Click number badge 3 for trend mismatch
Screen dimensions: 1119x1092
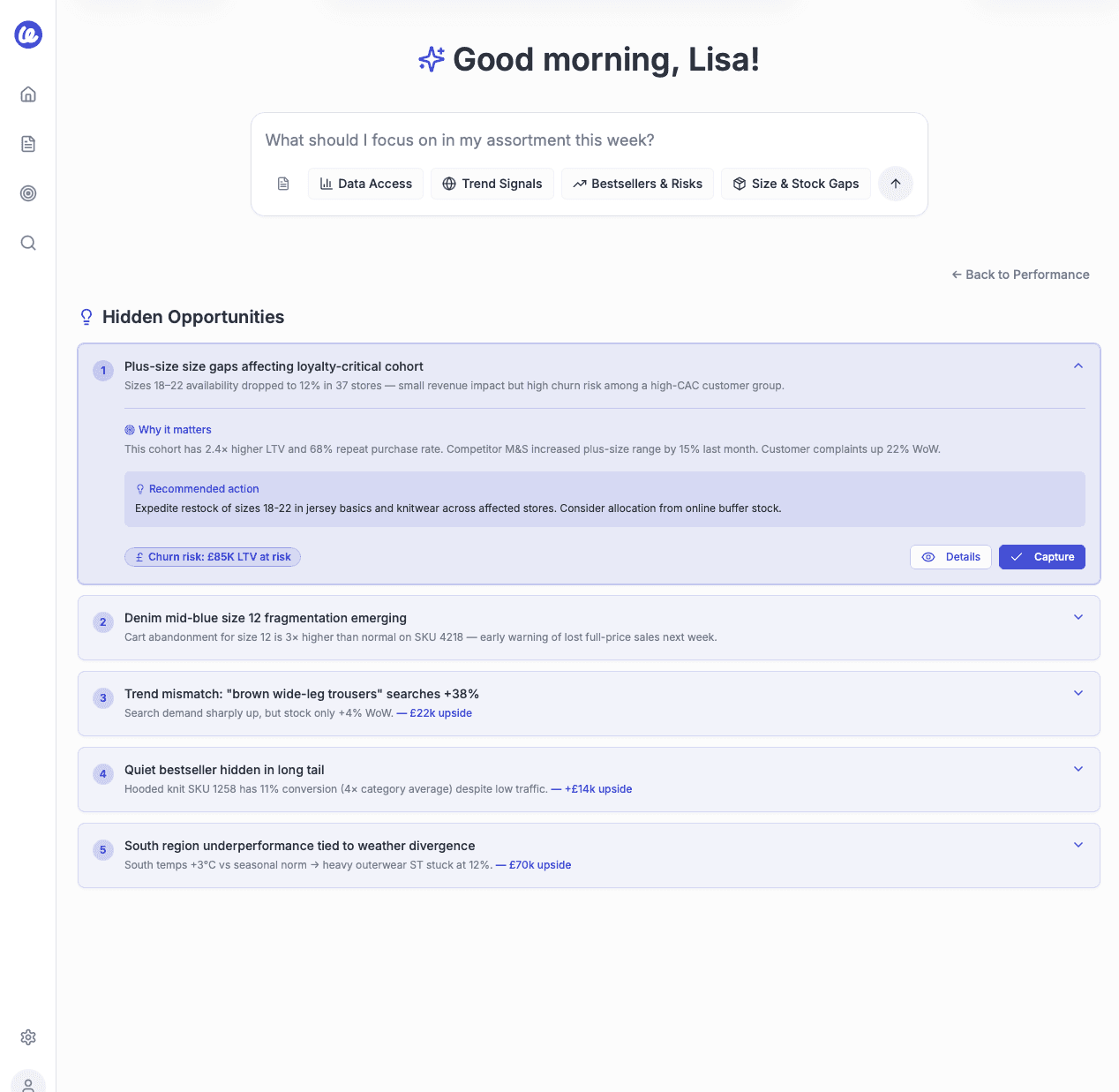[103, 698]
